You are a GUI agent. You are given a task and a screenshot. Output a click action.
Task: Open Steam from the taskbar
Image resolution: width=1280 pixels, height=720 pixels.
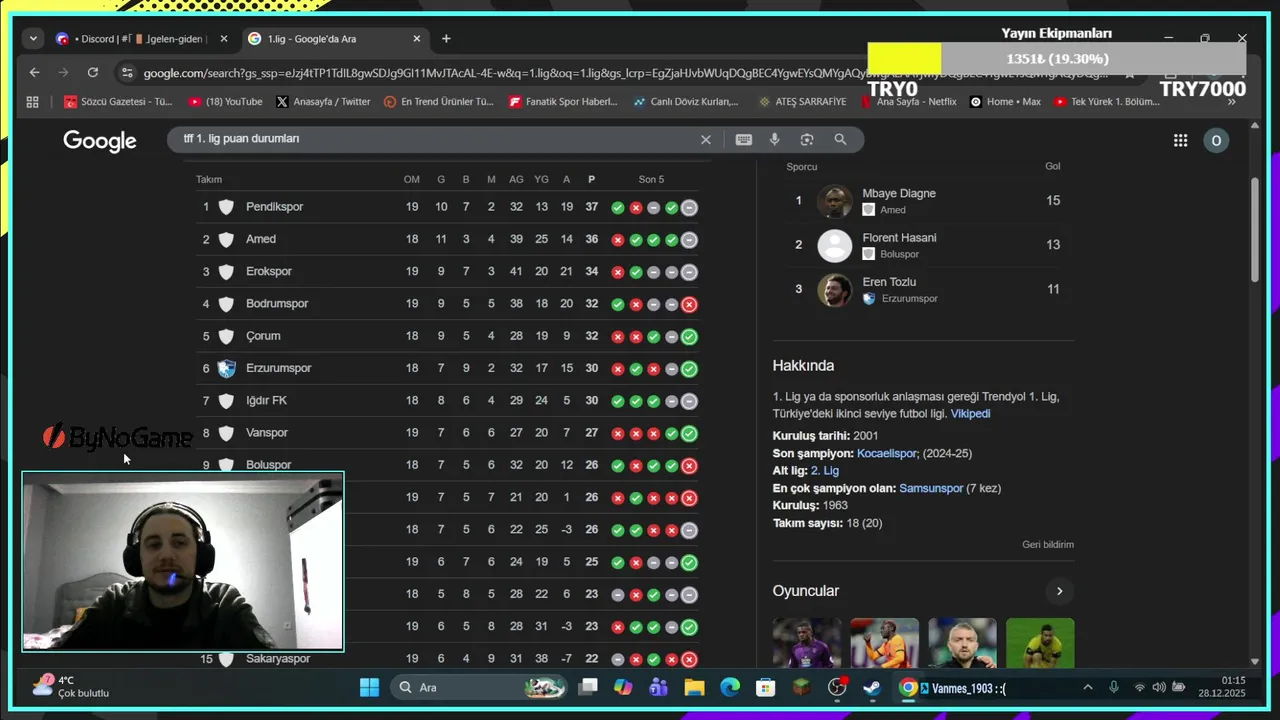(872, 687)
